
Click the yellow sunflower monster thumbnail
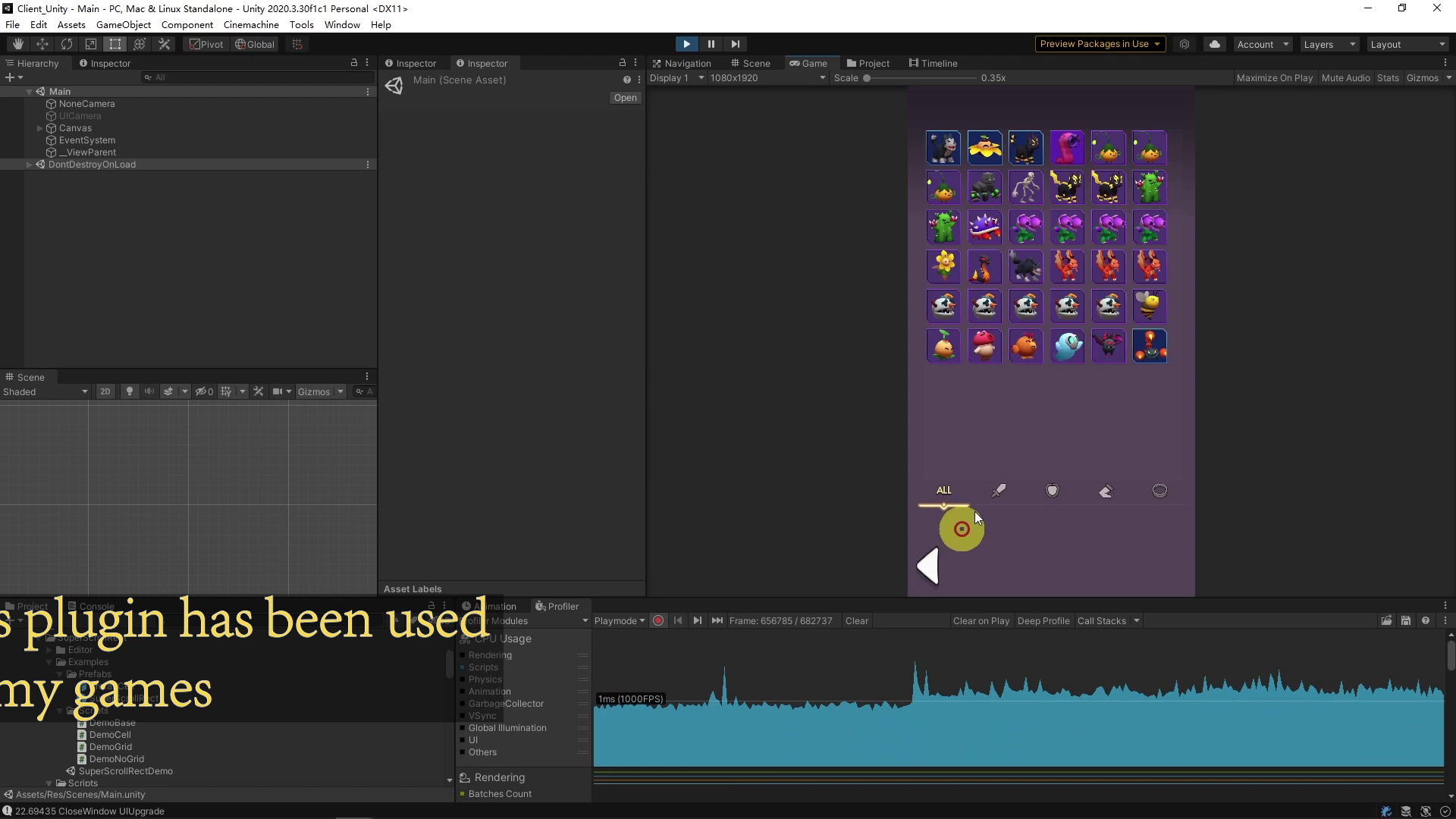(x=943, y=266)
